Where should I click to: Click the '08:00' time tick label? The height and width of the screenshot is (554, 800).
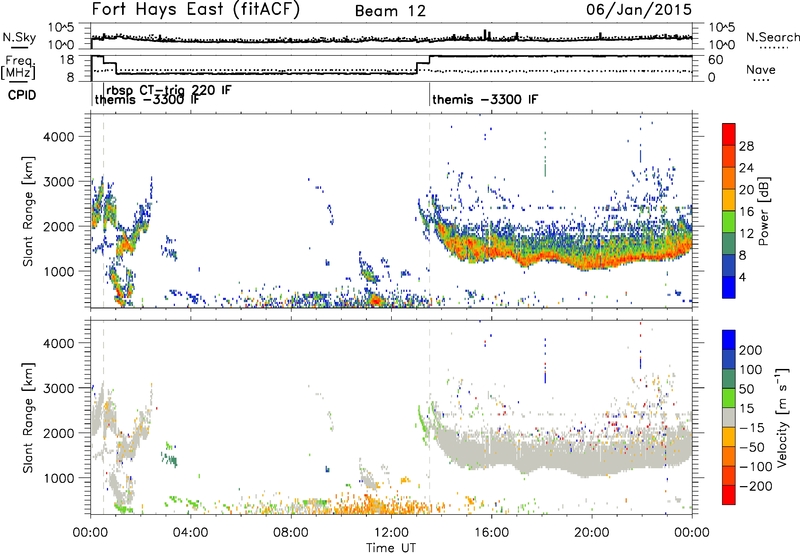tap(291, 533)
